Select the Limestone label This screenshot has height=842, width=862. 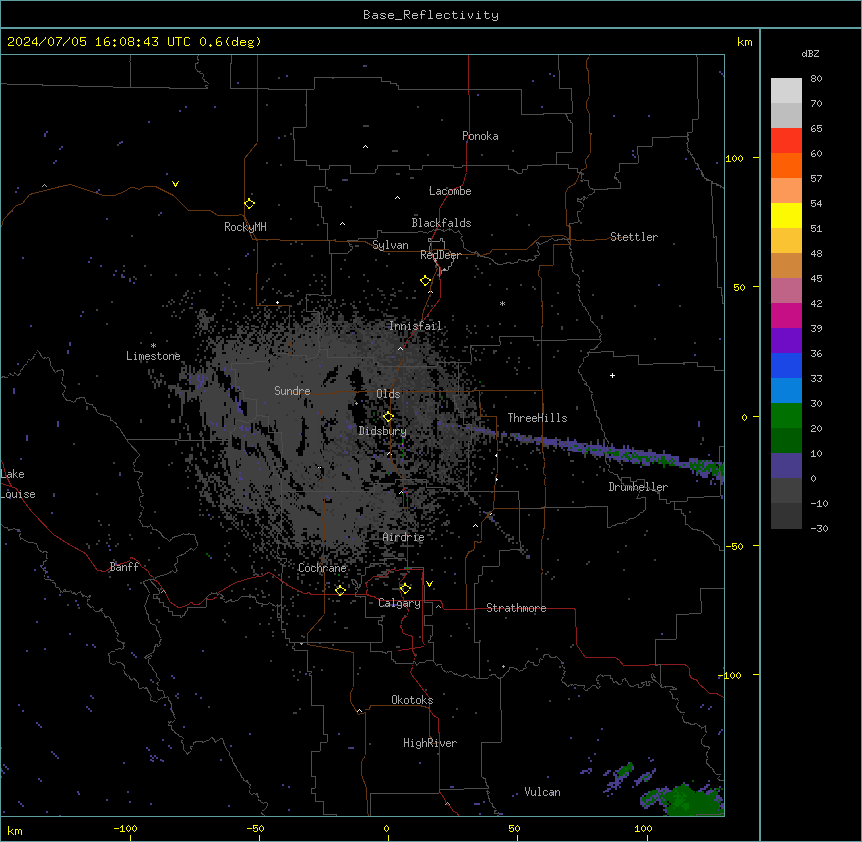153,356
